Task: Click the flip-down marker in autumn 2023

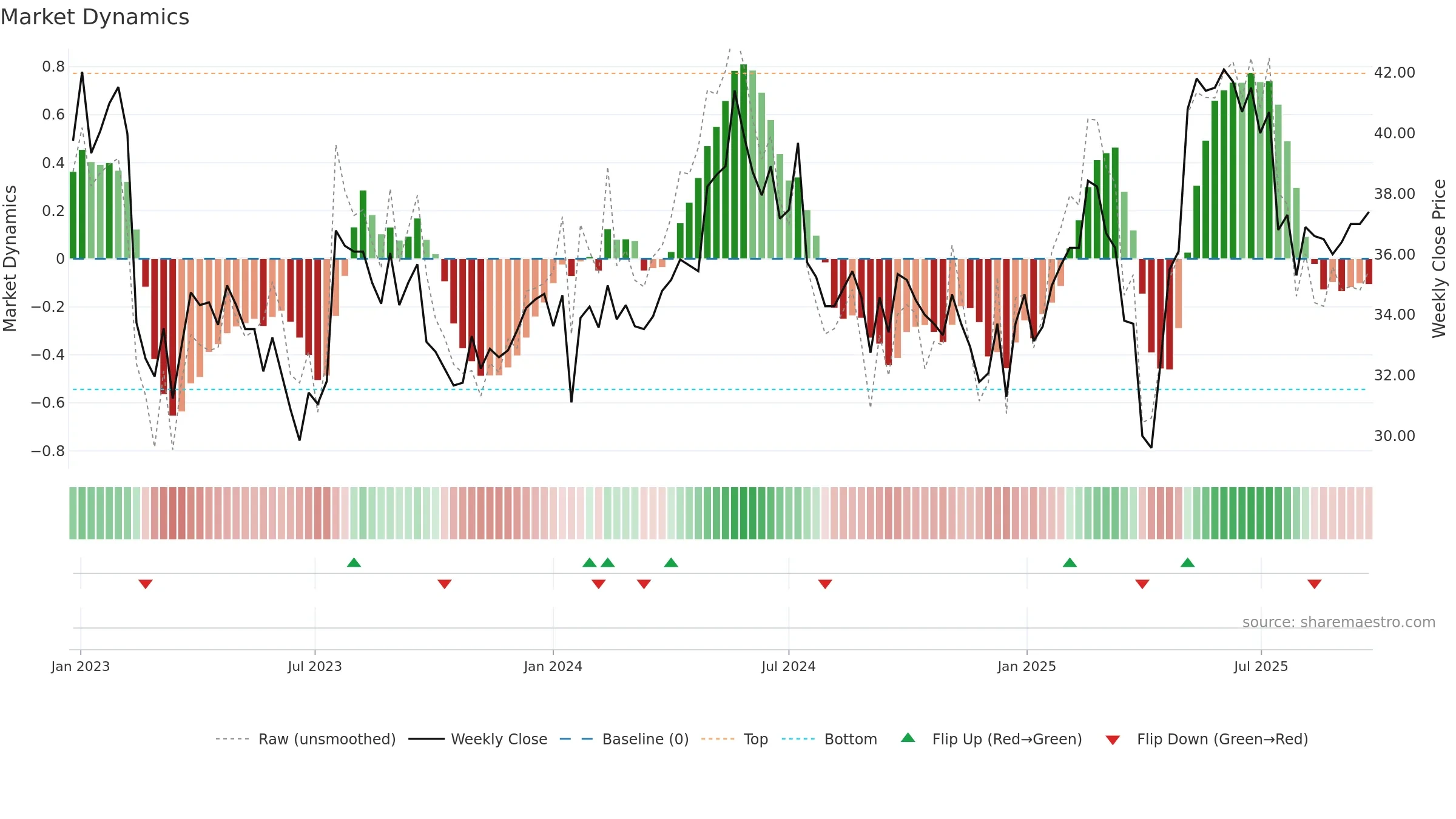Action: [x=445, y=584]
